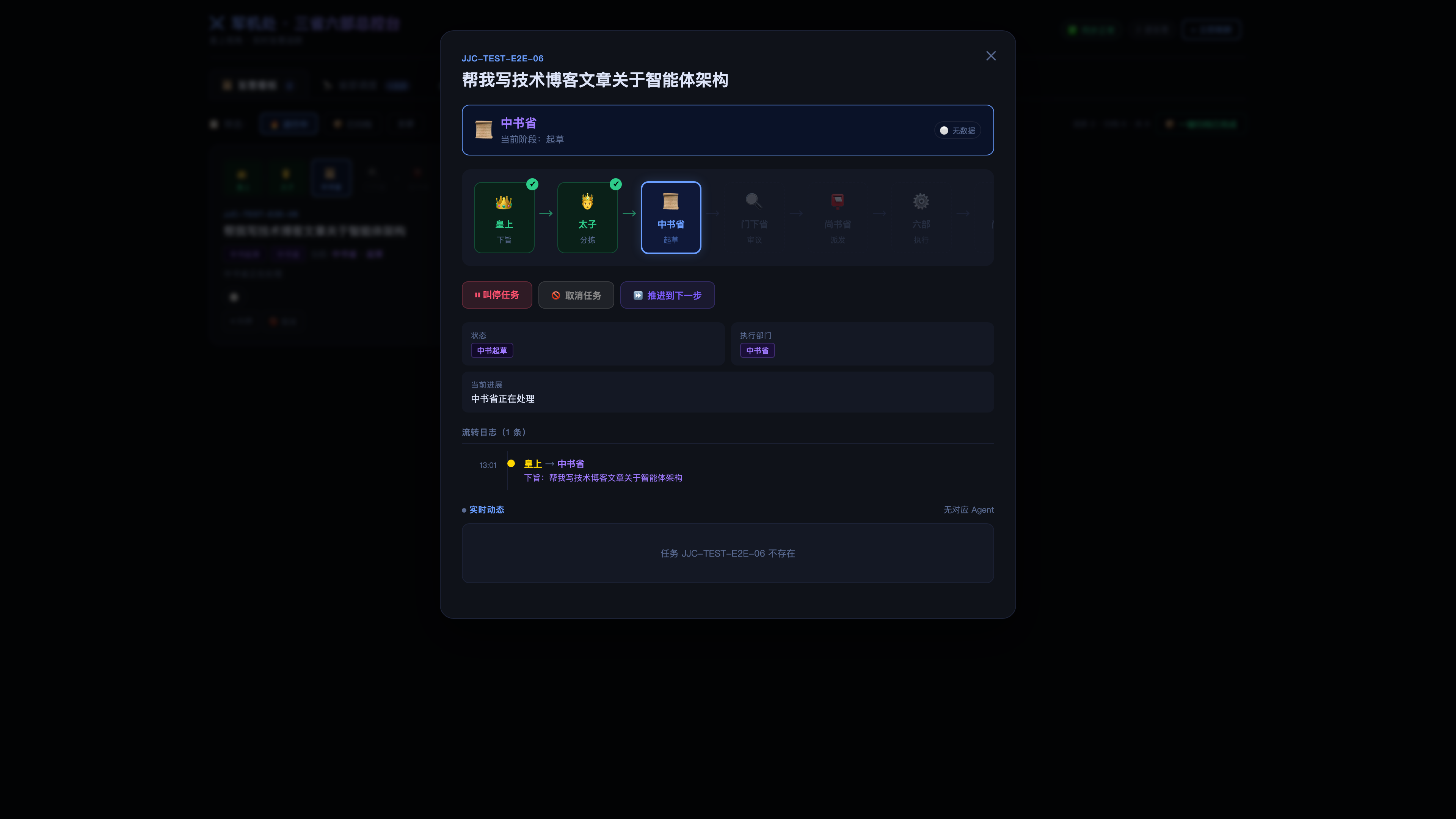Image resolution: width=1456 pixels, height=819 pixels.
Task: Click the prohibition icon on 取消任务
Action: [556, 295]
